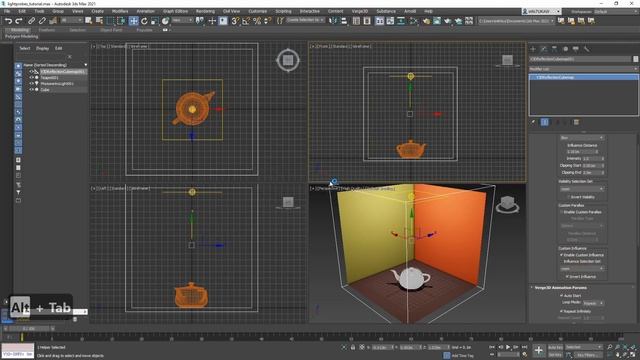This screenshot has width=640, height=360.
Task: Toggle visibility eye of Cube object
Action: [31, 89]
